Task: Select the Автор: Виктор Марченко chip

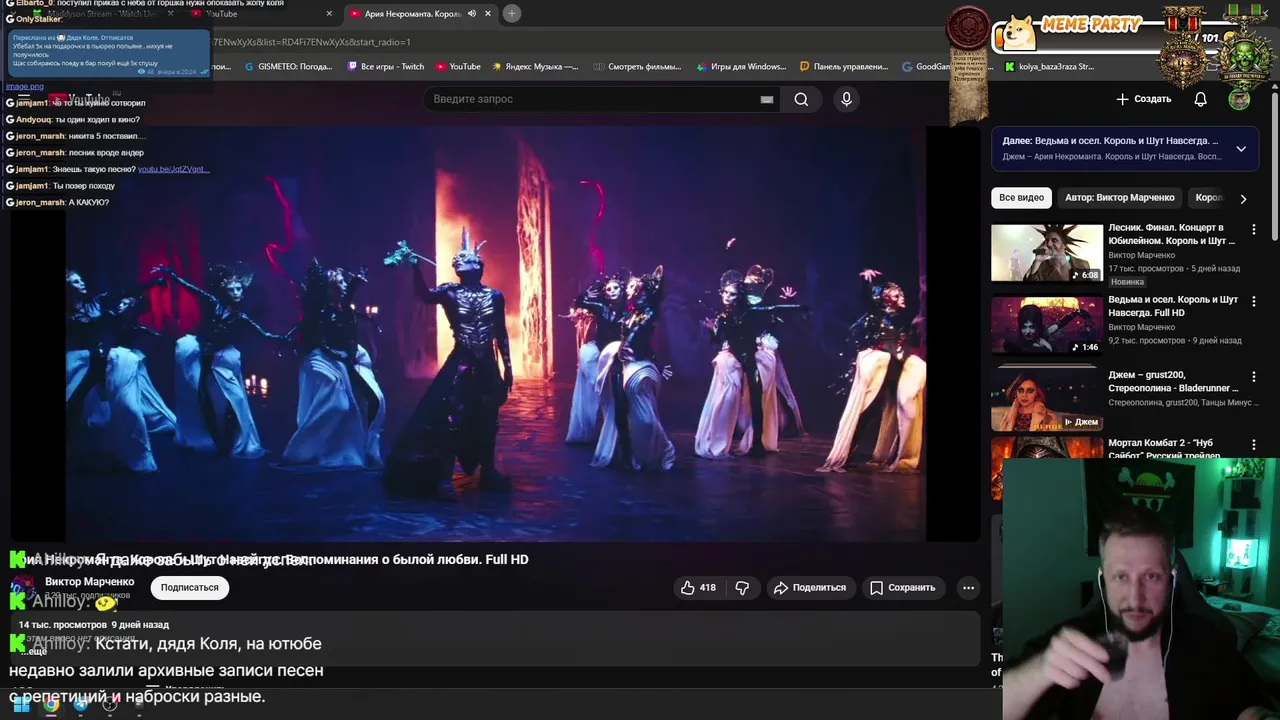Action: tap(1119, 198)
